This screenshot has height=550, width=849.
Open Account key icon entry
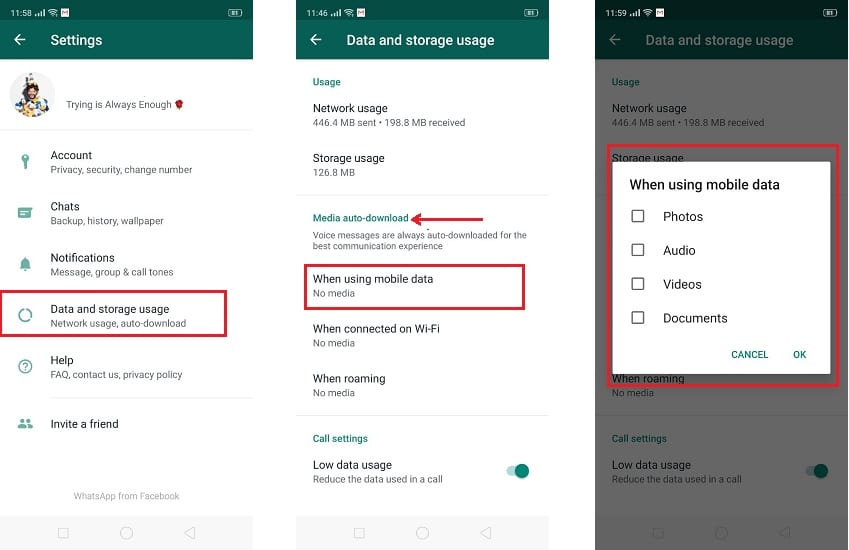coord(25,161)
